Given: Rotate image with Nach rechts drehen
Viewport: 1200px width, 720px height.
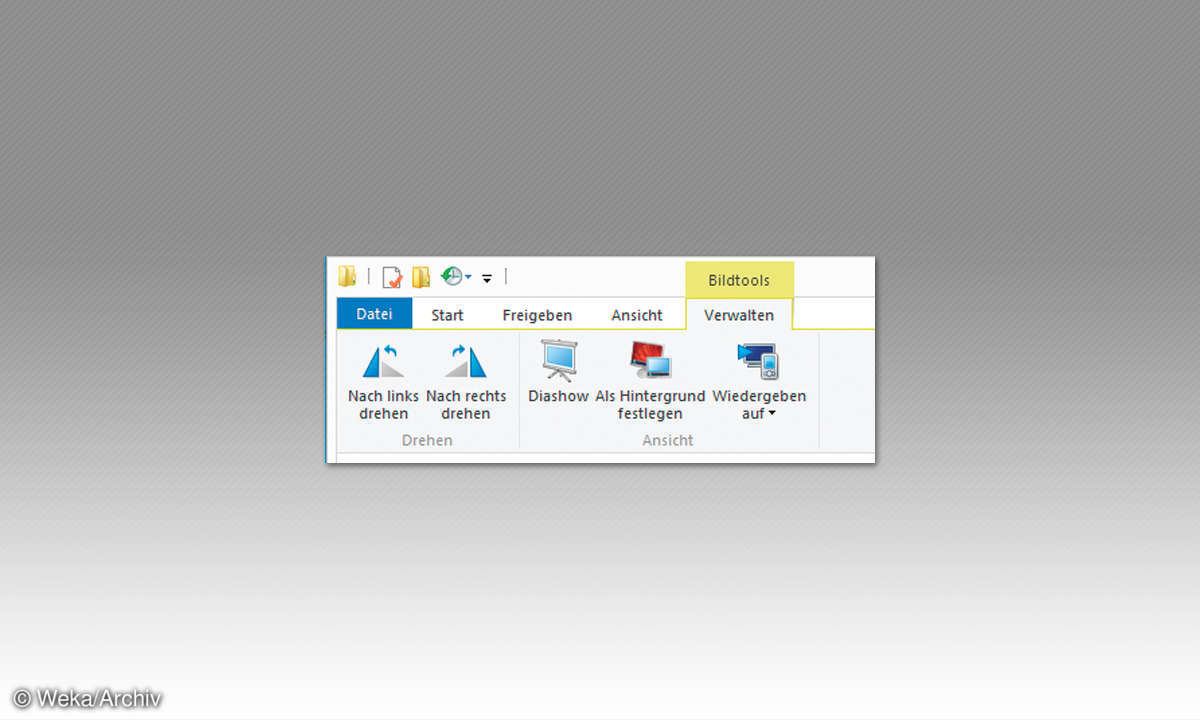Looking at the screenshot, I should click(x=466, y=381).
